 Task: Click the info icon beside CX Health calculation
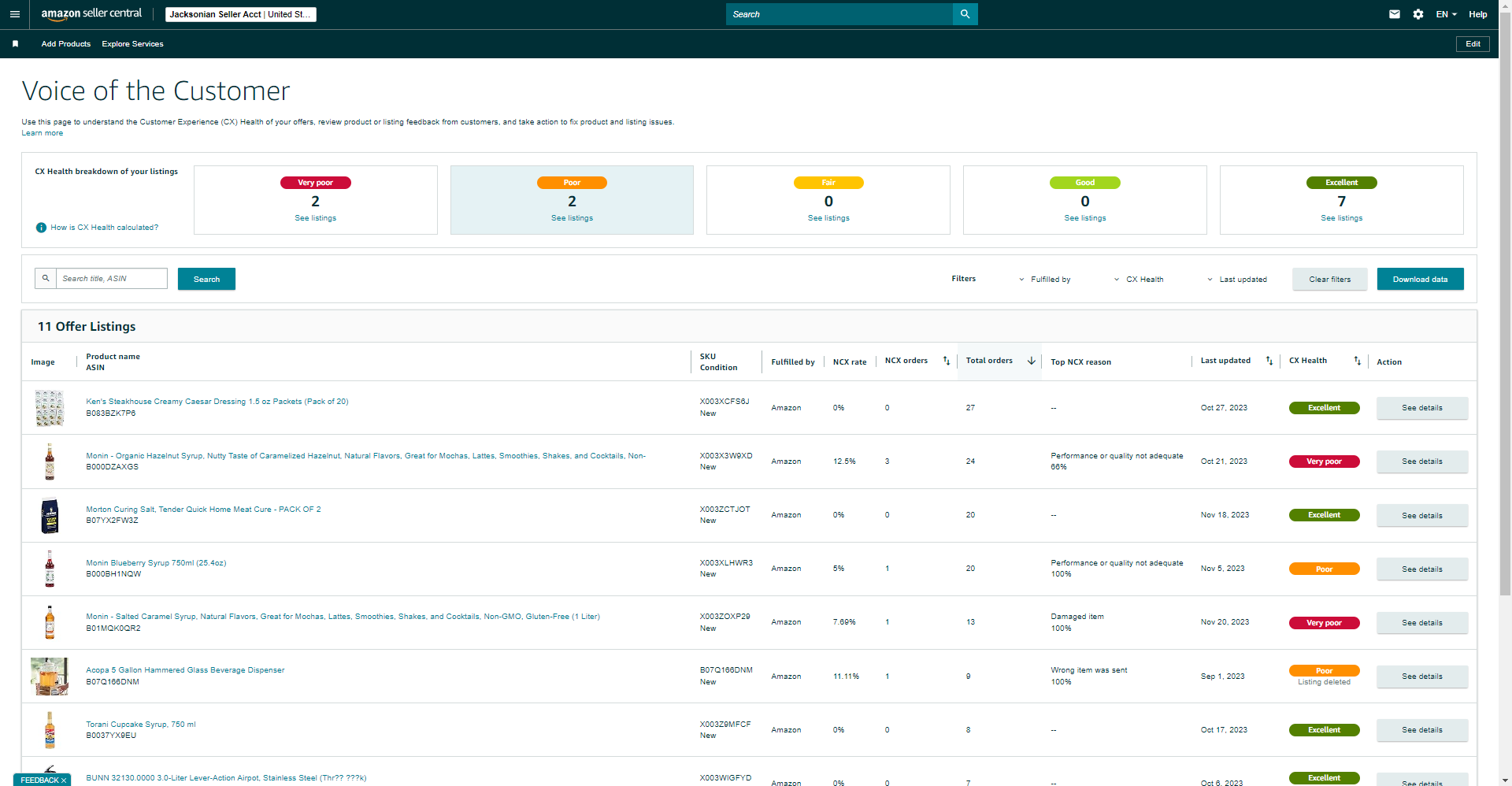(41, 228)
